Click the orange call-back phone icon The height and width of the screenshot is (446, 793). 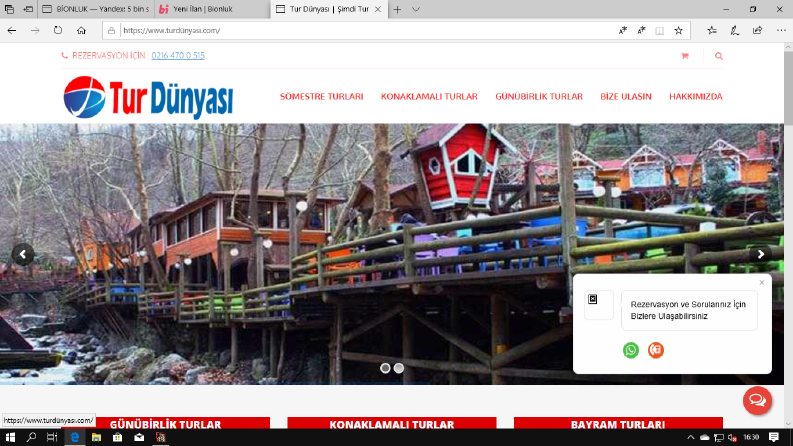(x=655, y=350)
